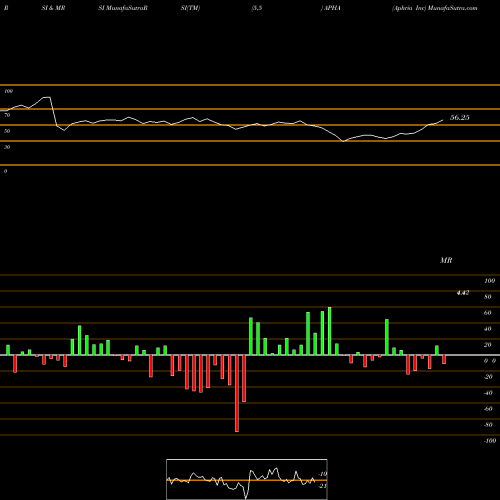Click the RSI axis label 30

7,147
